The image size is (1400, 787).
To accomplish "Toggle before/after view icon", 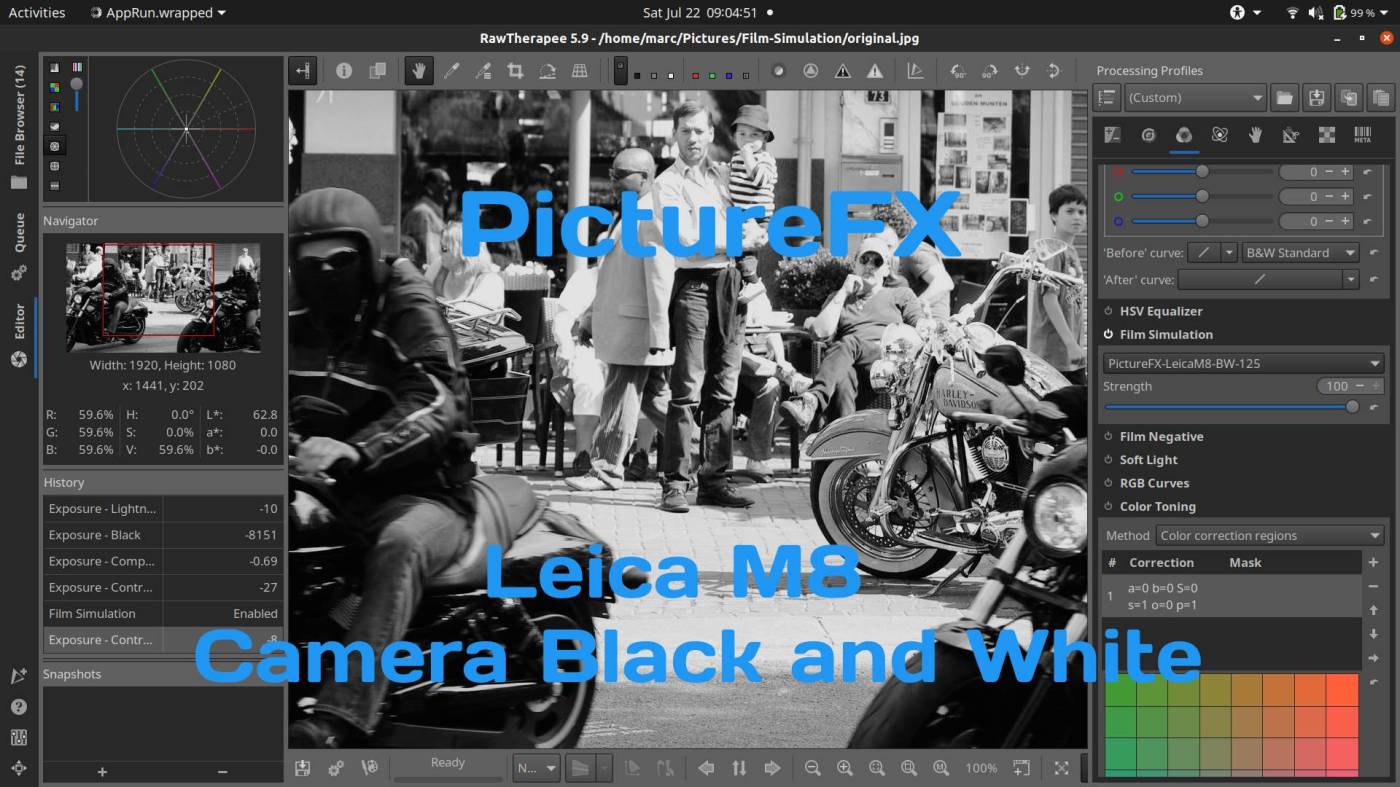I will pyautogui.click(x=377, y=71).
